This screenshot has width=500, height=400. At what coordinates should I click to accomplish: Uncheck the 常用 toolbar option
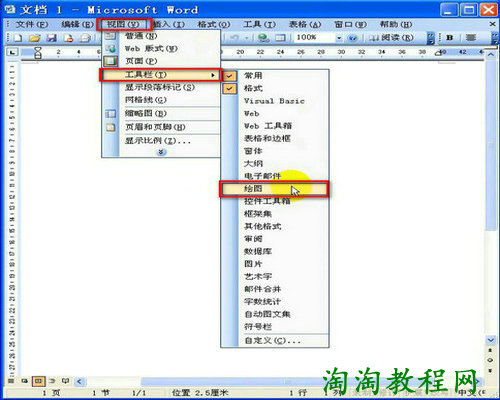[x=275, y=76]
